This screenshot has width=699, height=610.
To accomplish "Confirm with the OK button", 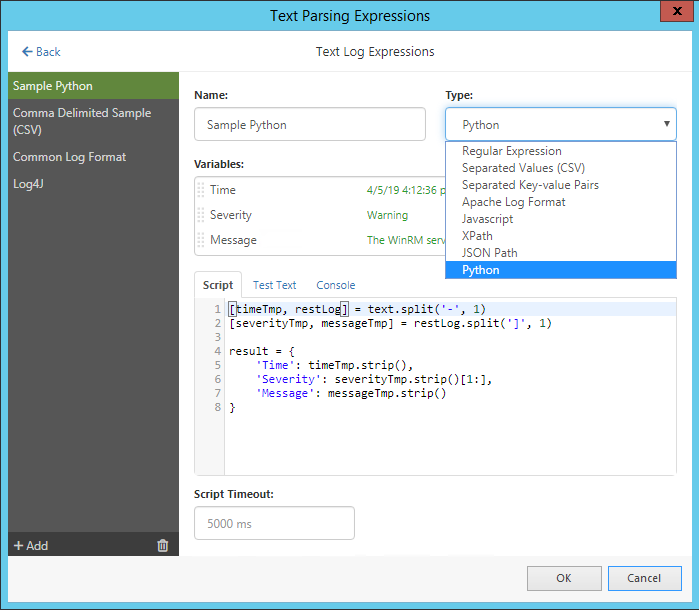I will (x=564, y=578).
